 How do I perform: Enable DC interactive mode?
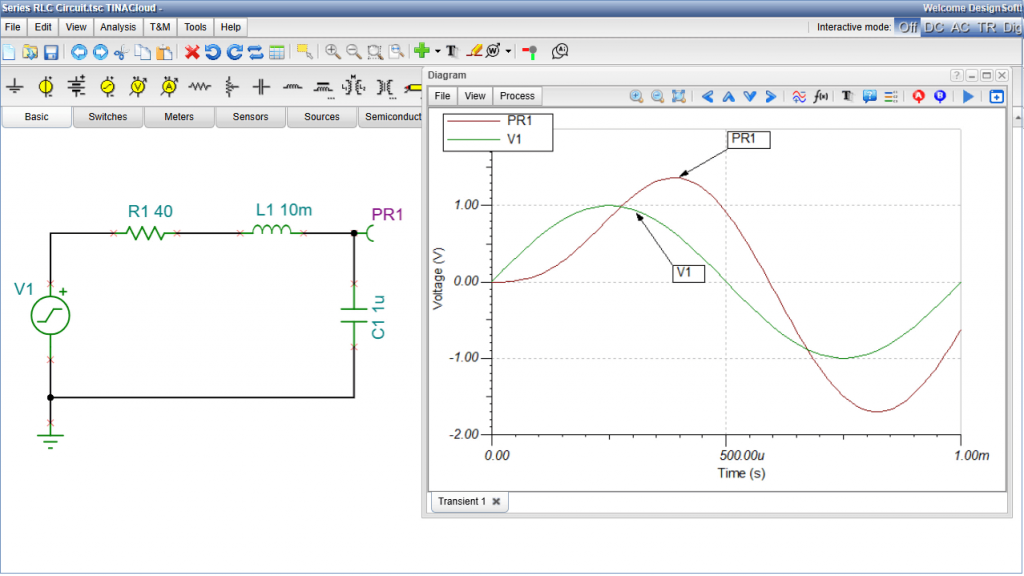point(933,27)
